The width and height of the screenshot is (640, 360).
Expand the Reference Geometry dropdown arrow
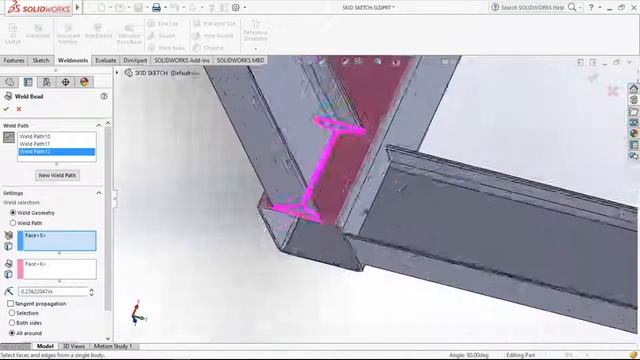256,49
